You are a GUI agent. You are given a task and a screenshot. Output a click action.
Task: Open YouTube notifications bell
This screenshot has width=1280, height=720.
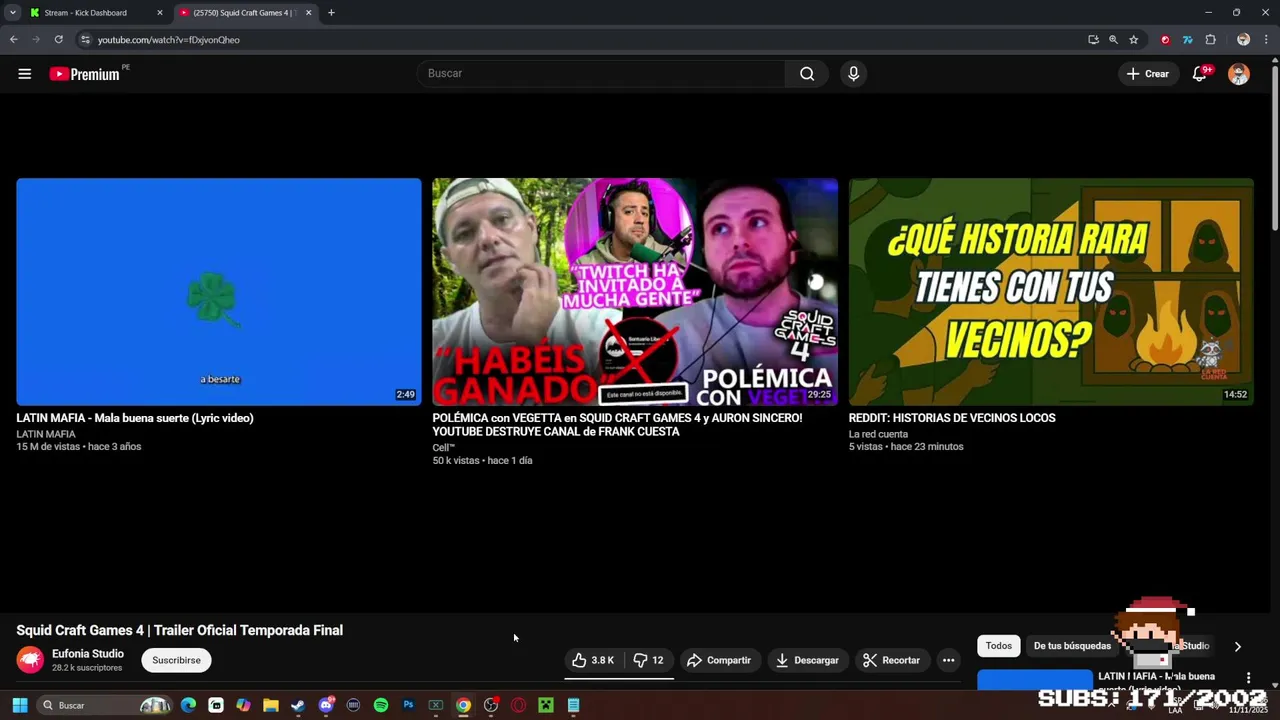pos(1200,74)
